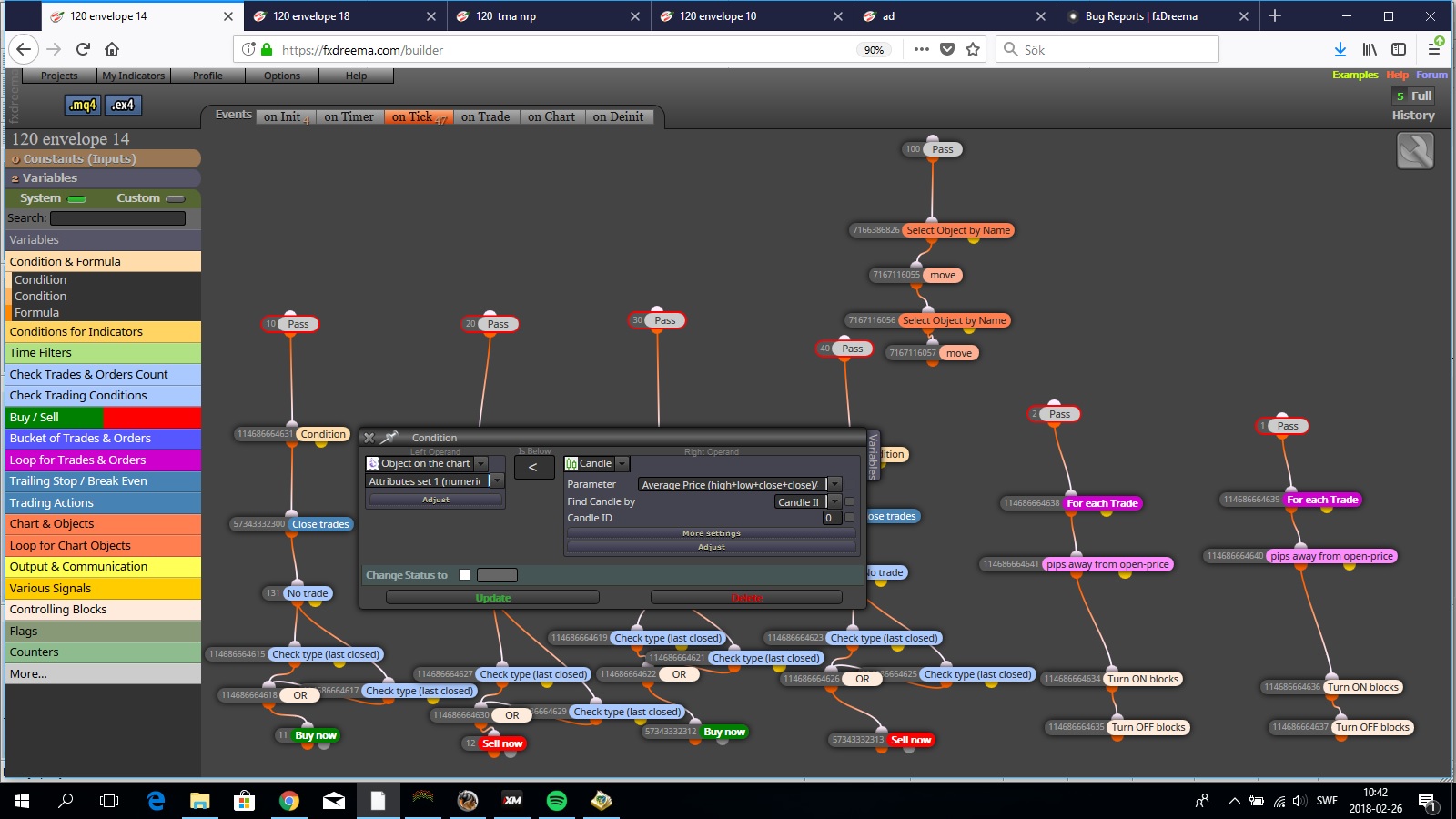Open Spotify from the taskbar
The width and height of the screenshot is (1456, 819).
pyautogui.click(x=556, y=801)
